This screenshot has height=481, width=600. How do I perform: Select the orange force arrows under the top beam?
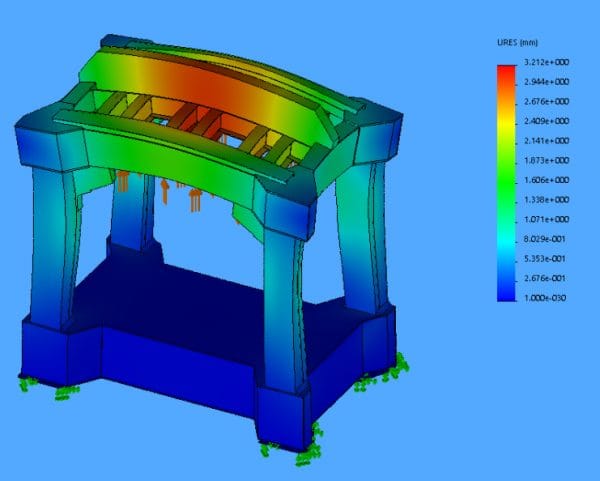[194, 200]
